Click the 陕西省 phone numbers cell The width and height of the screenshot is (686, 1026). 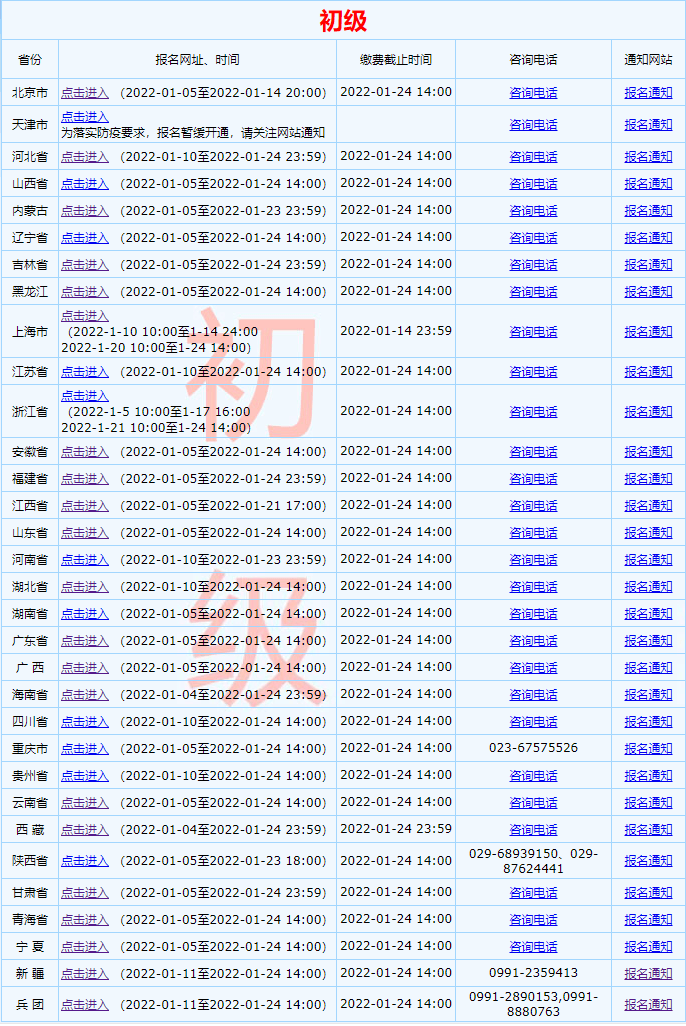tap(533, 861)
